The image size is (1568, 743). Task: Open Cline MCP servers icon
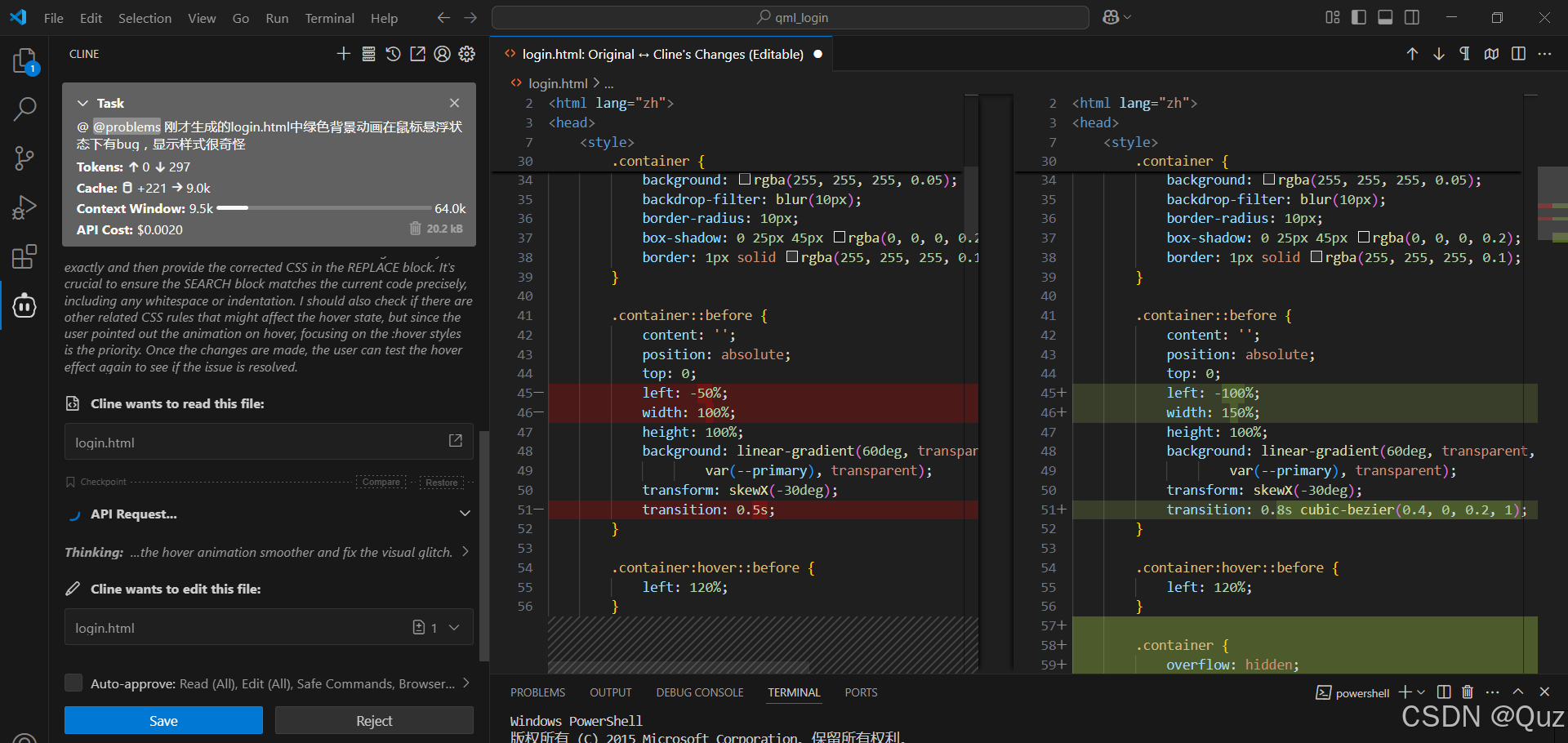pyautogui.click(x=368, y=54)
